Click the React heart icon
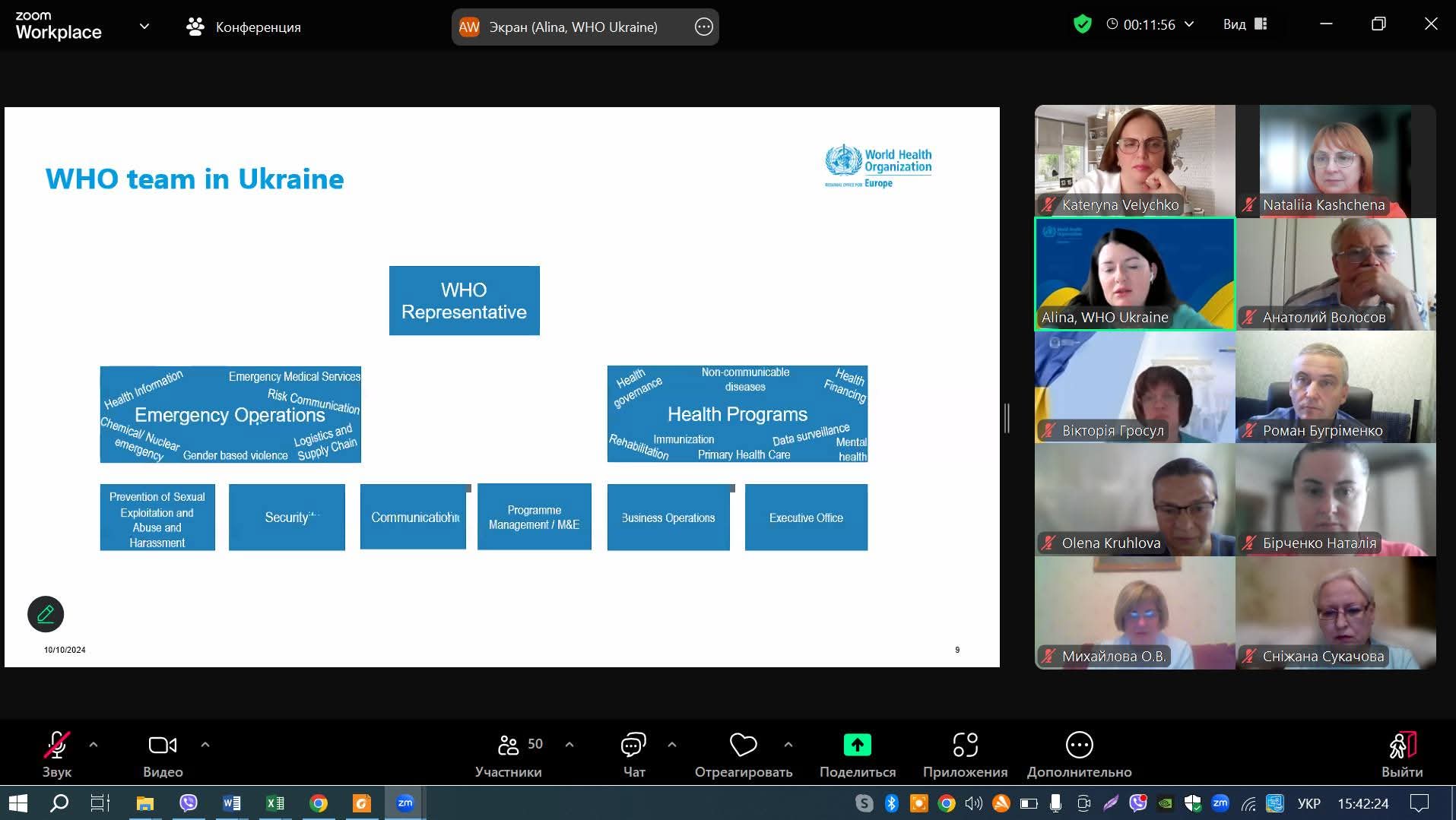This screenshot has height=820, width=1456. pos(743,746)
